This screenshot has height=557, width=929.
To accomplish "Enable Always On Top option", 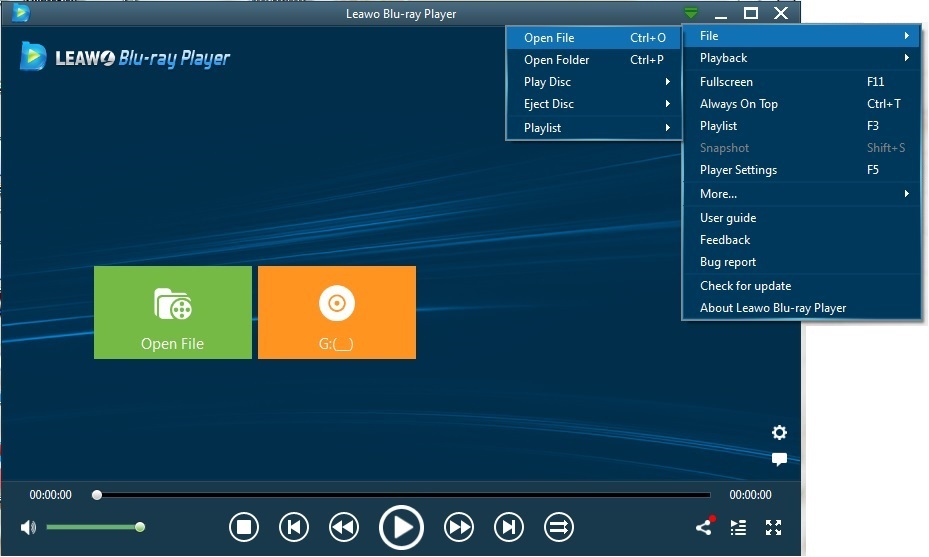I will (x=738, y=104).
